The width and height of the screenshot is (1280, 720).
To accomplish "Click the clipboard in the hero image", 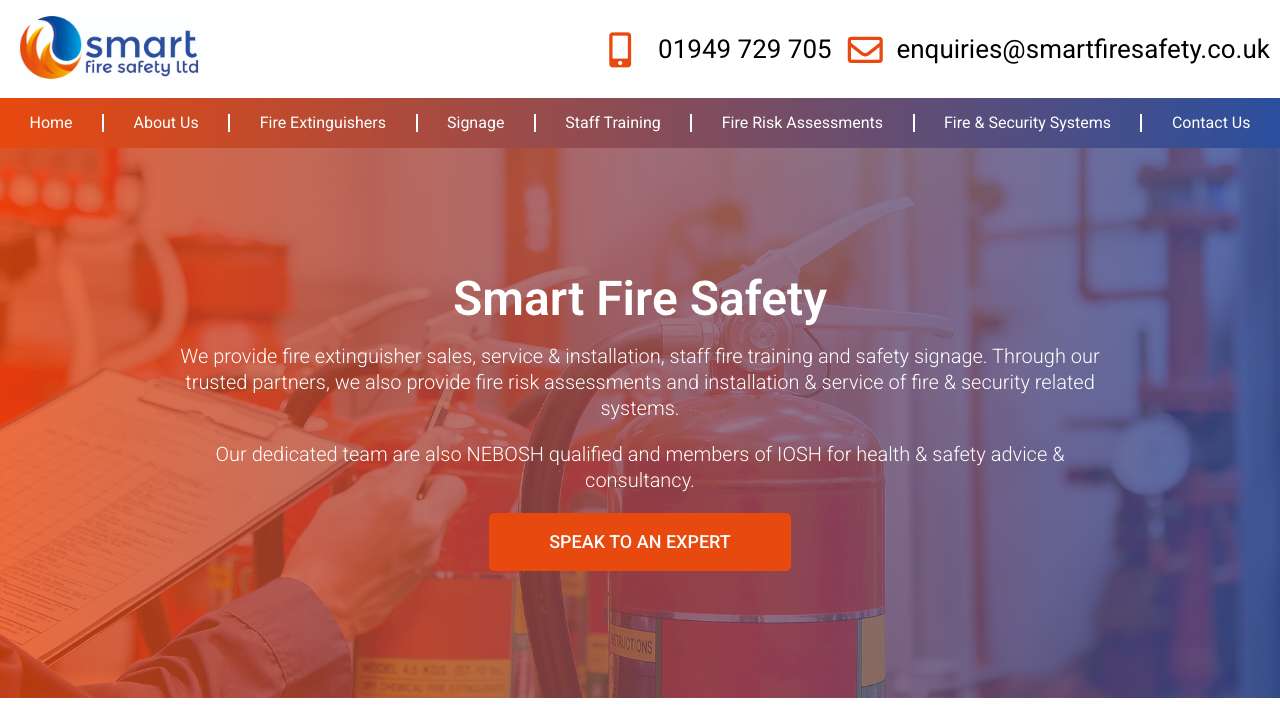I will [150, 500].
